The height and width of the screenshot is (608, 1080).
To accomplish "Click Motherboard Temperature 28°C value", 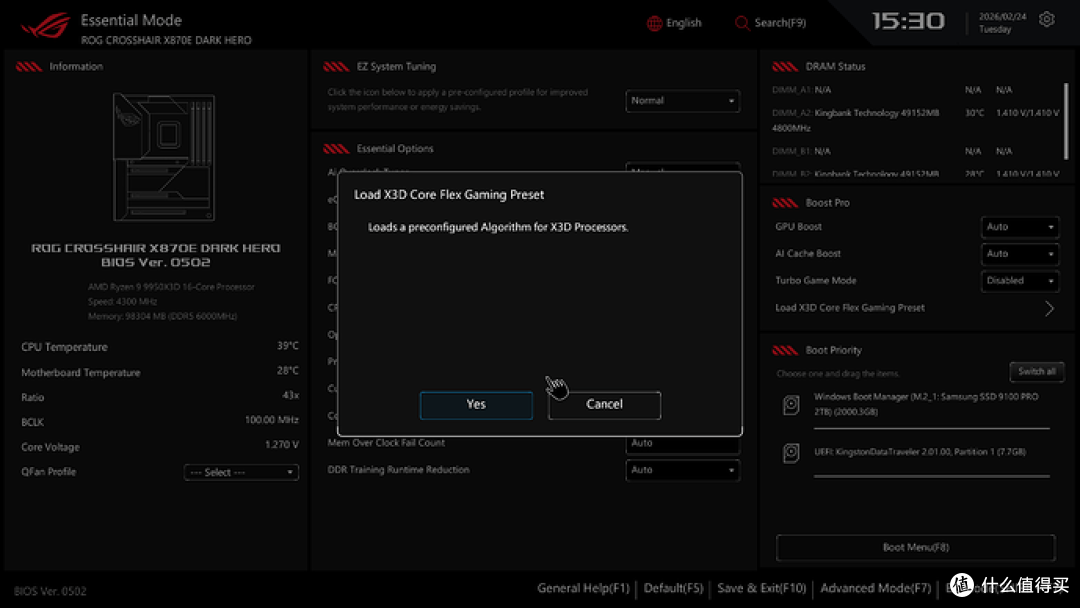I will 288,370.
